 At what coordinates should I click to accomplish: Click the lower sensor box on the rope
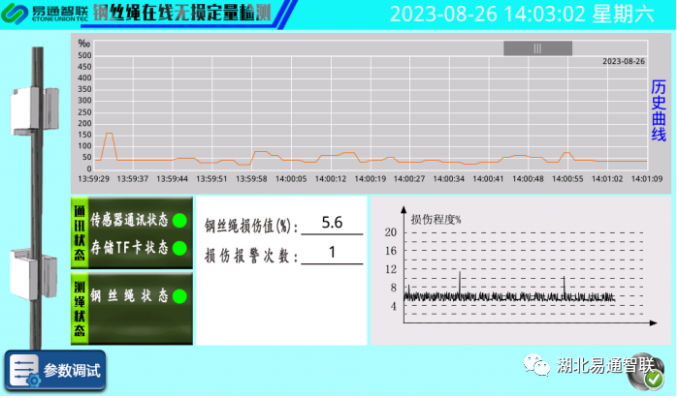click(34, 274)
